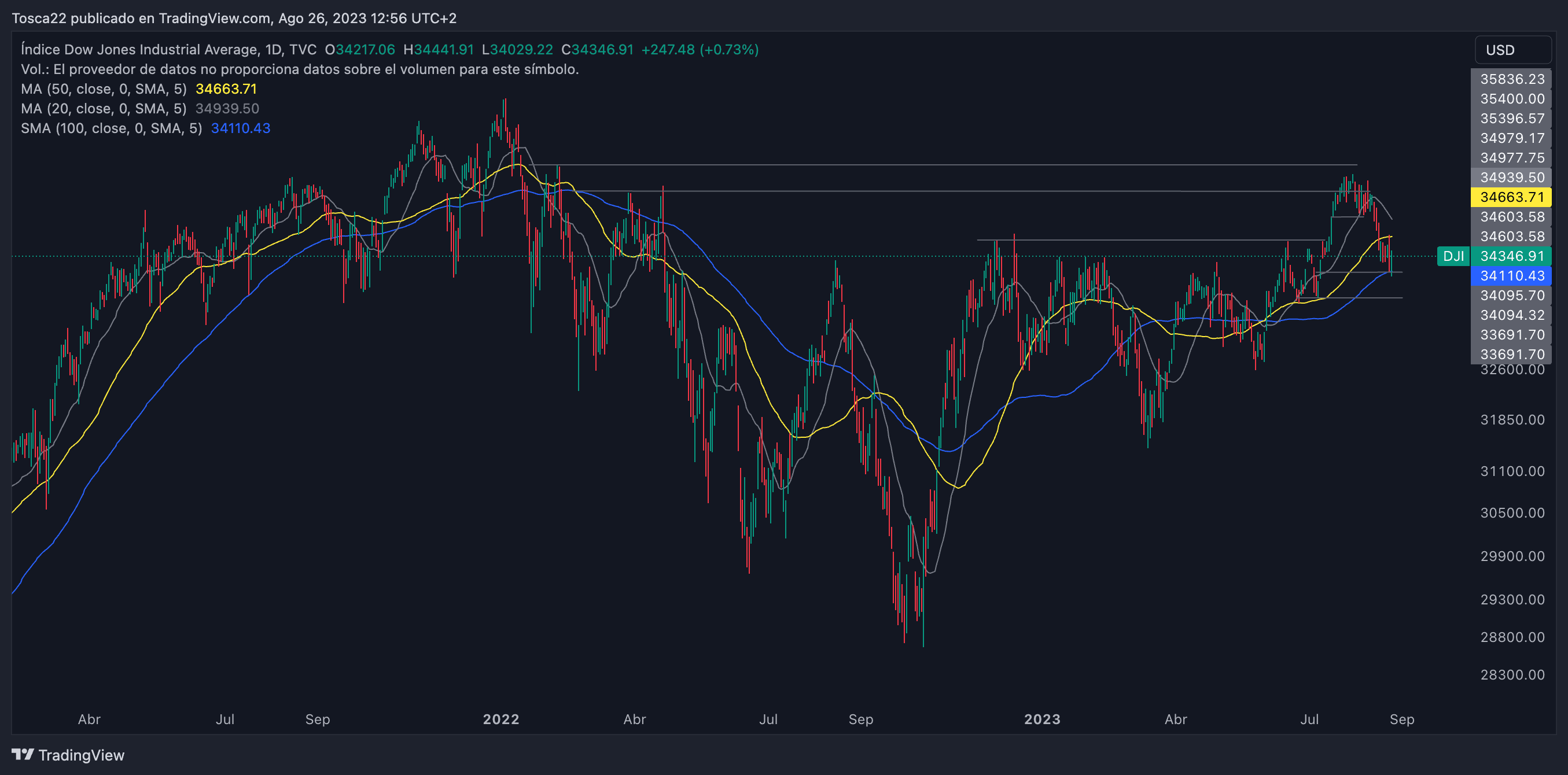Select the MA 20 indicator legend

pos(104,108)
